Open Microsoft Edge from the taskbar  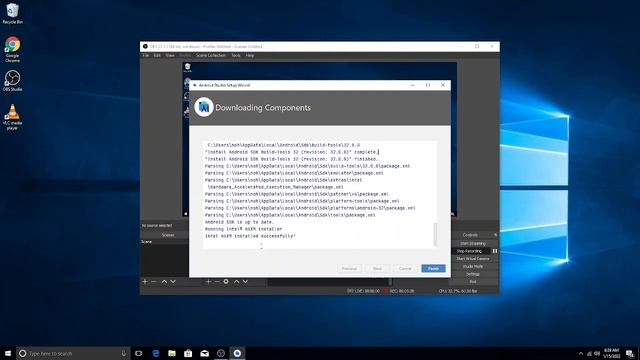(156, 353)
